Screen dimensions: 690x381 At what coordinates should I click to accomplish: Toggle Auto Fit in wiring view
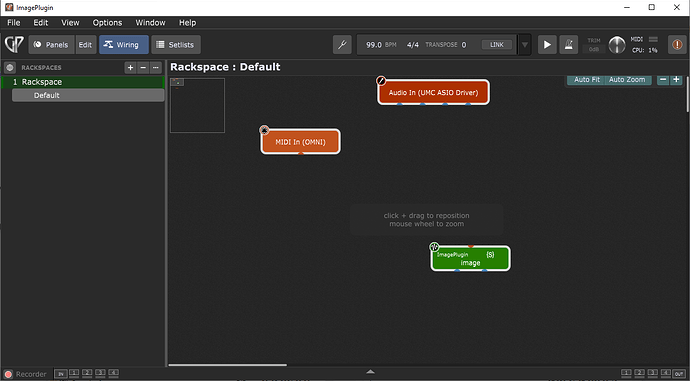click(x=587, y=80)
